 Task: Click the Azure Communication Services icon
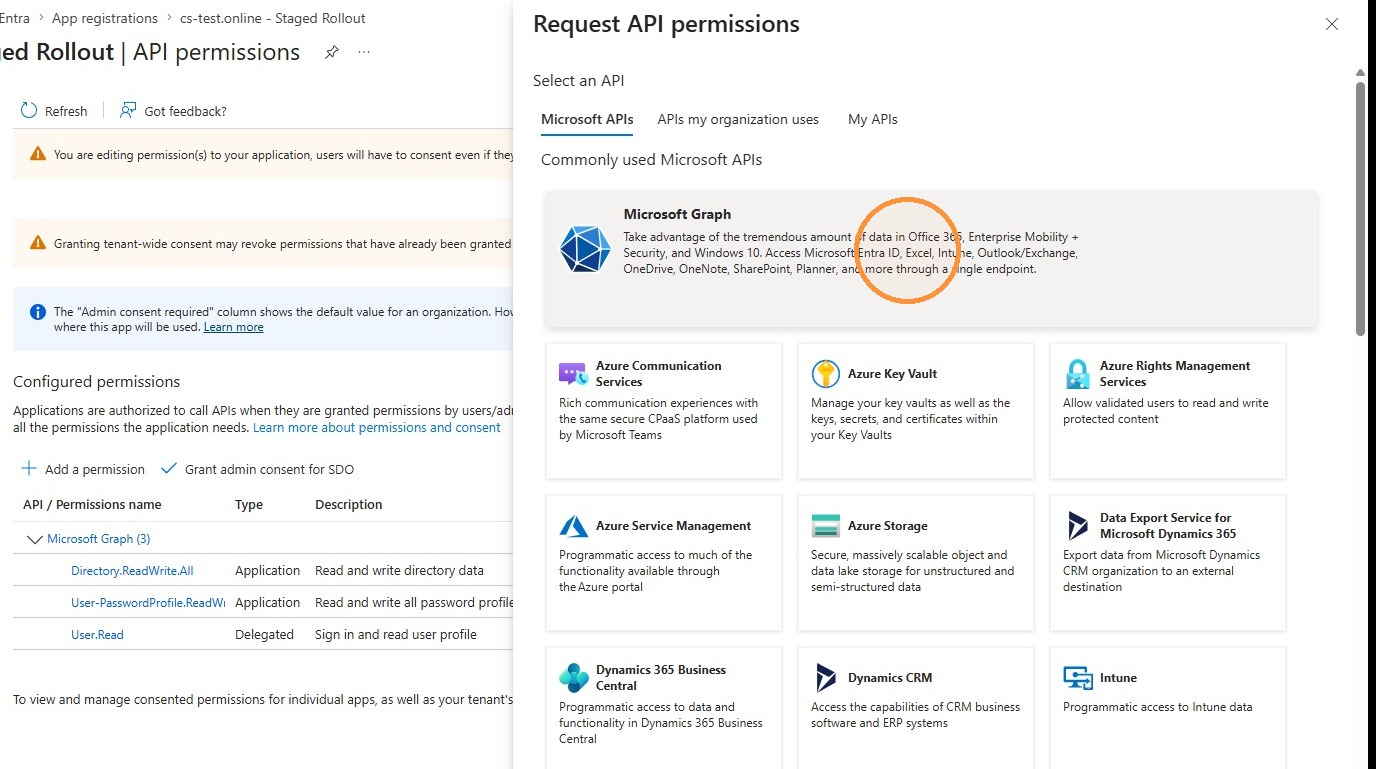click(x=572, y=374)
